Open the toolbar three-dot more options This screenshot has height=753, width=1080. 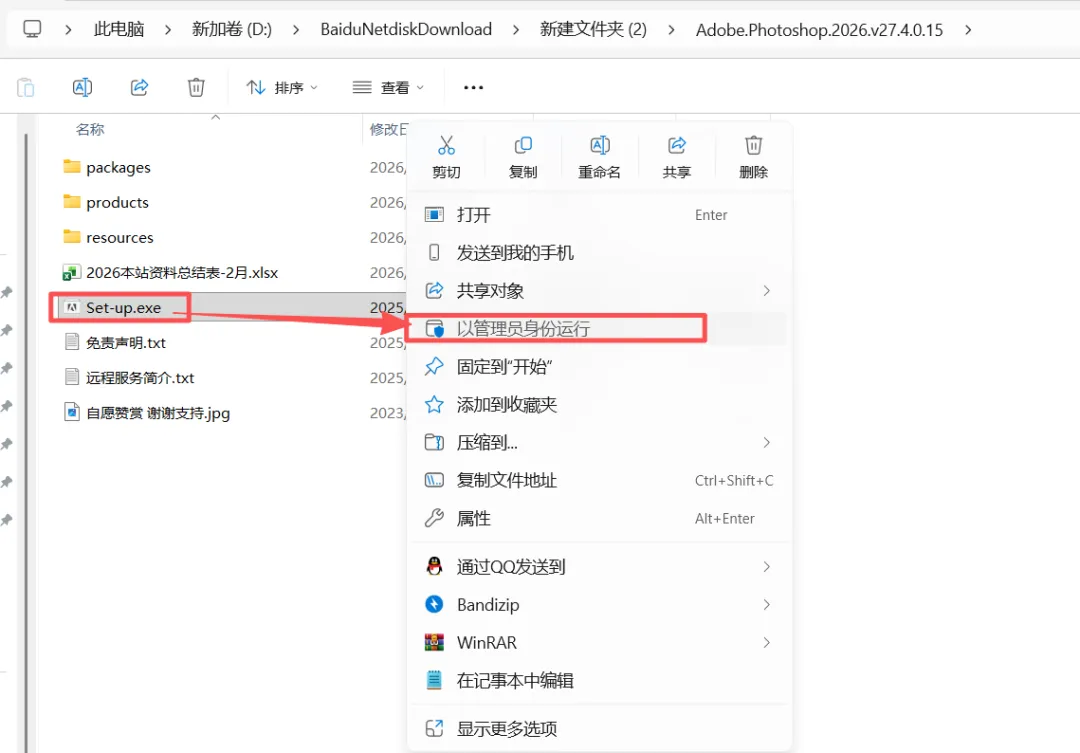pyautogui.click(x=473, y=87)
